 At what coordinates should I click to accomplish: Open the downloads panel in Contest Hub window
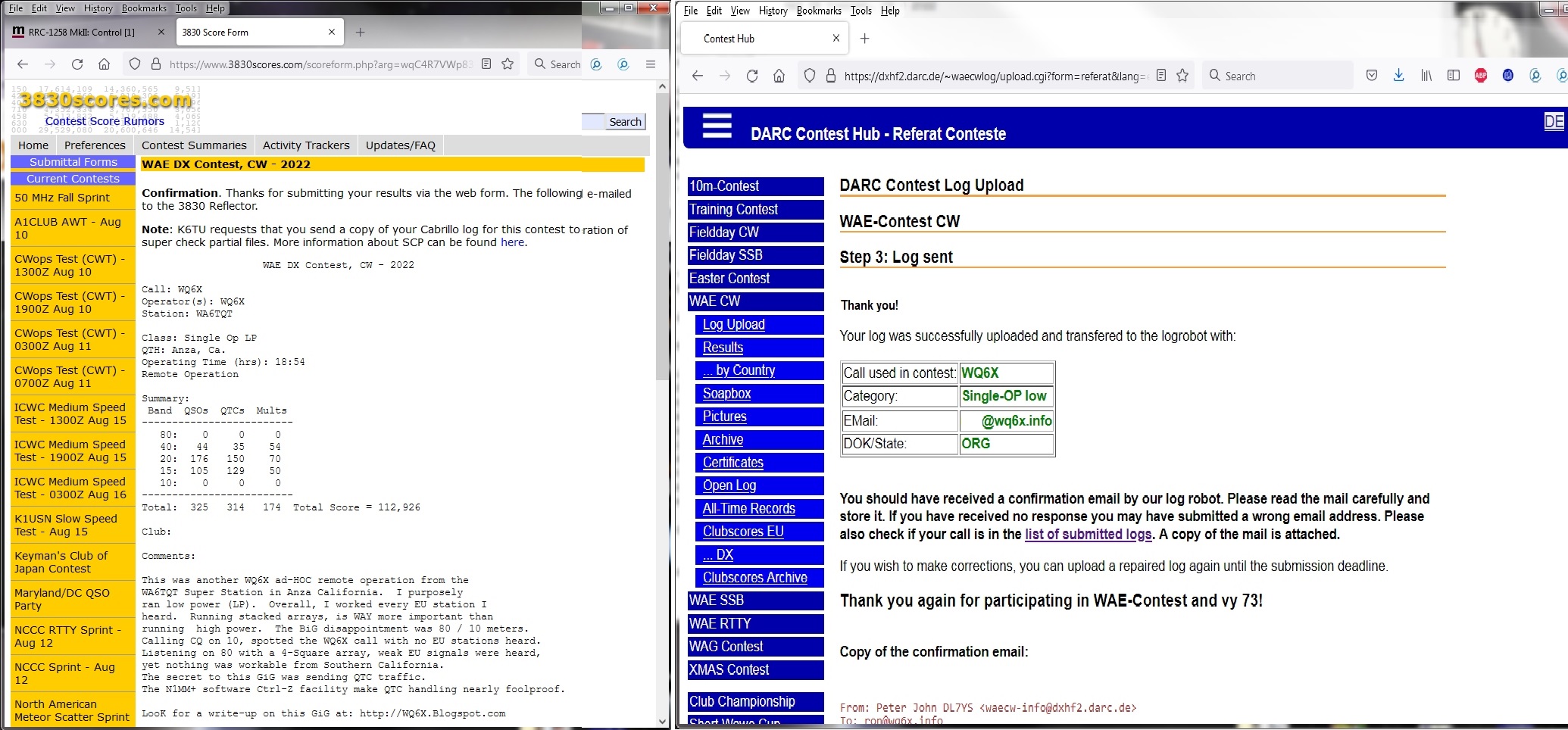click(1399, 76)
